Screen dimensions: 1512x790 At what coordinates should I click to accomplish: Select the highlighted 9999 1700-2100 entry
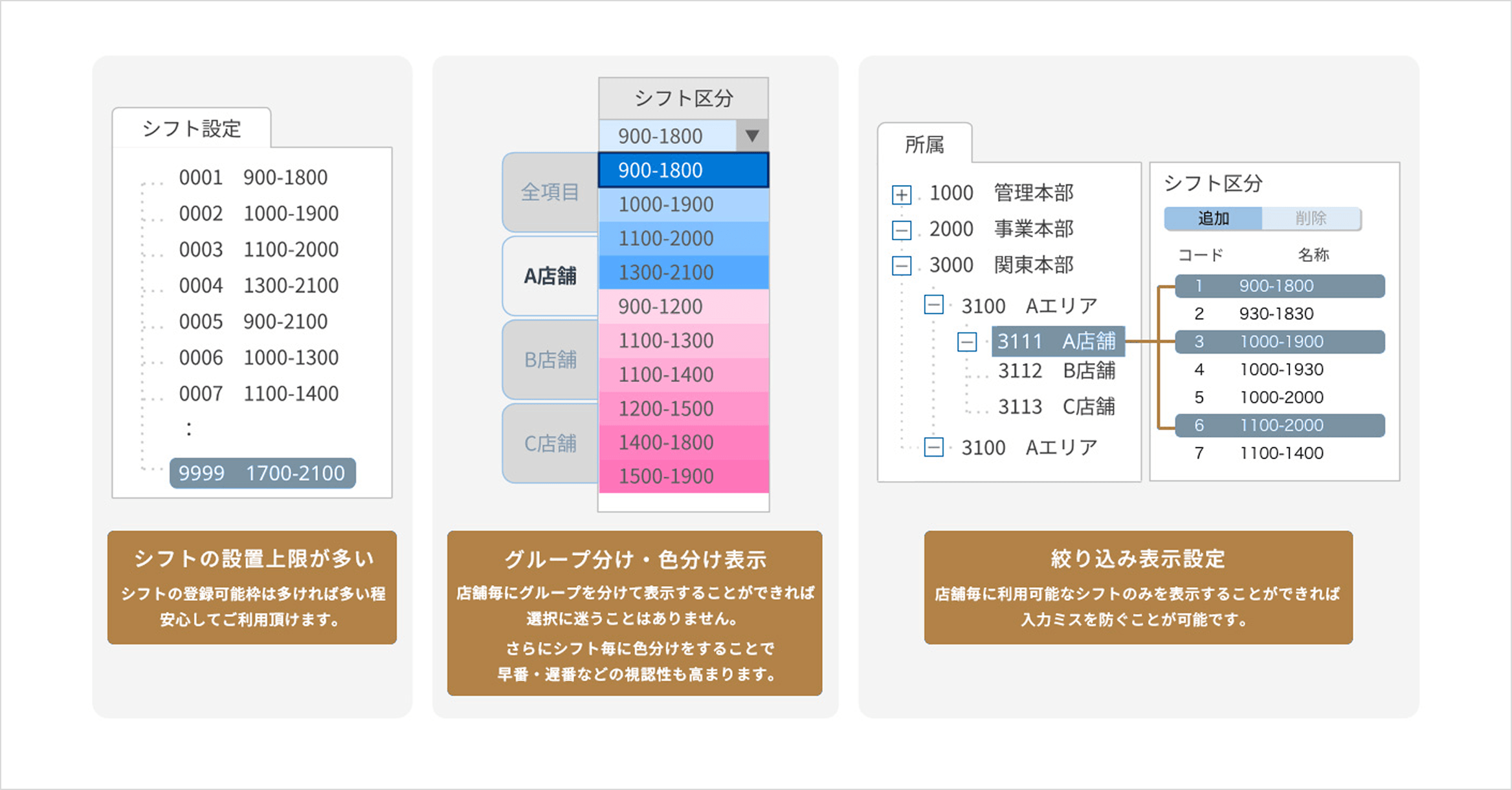262,473
